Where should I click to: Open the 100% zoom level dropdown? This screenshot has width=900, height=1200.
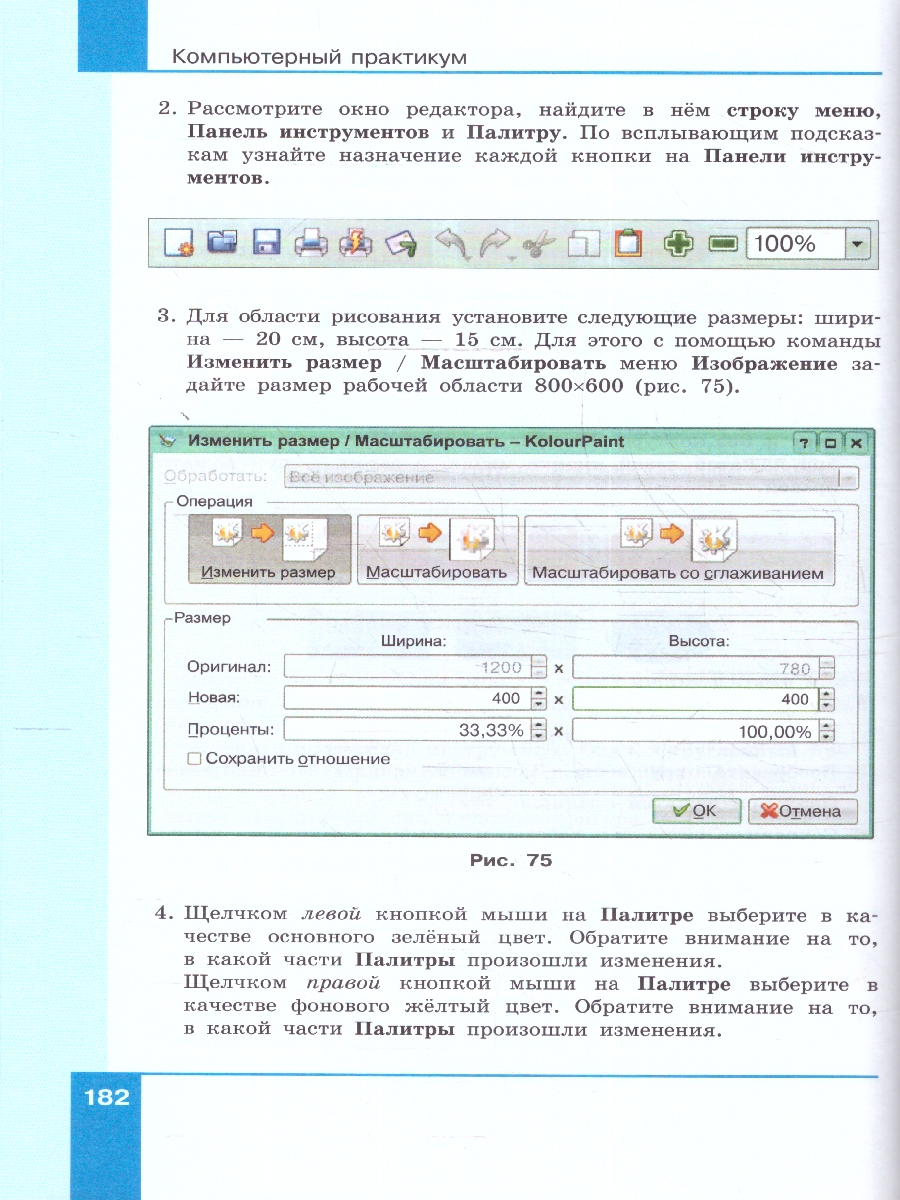coord(857,244)
